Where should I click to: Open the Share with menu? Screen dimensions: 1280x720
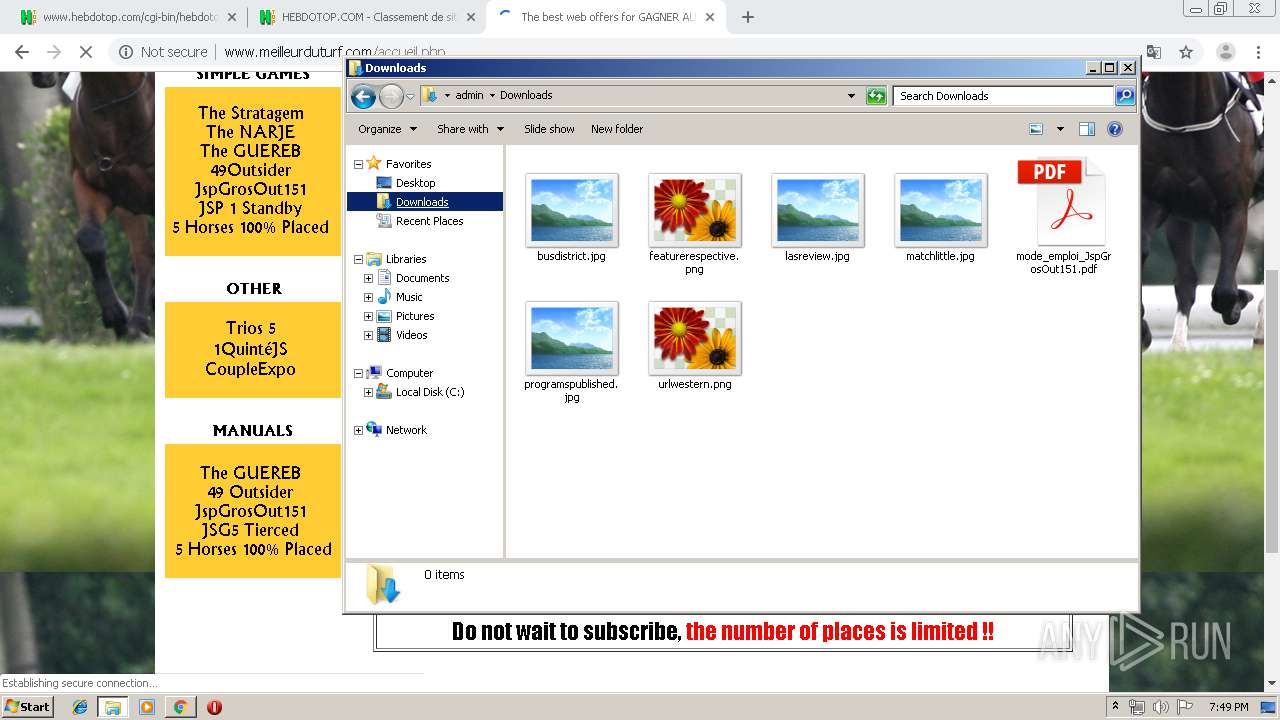pos(470,129)
